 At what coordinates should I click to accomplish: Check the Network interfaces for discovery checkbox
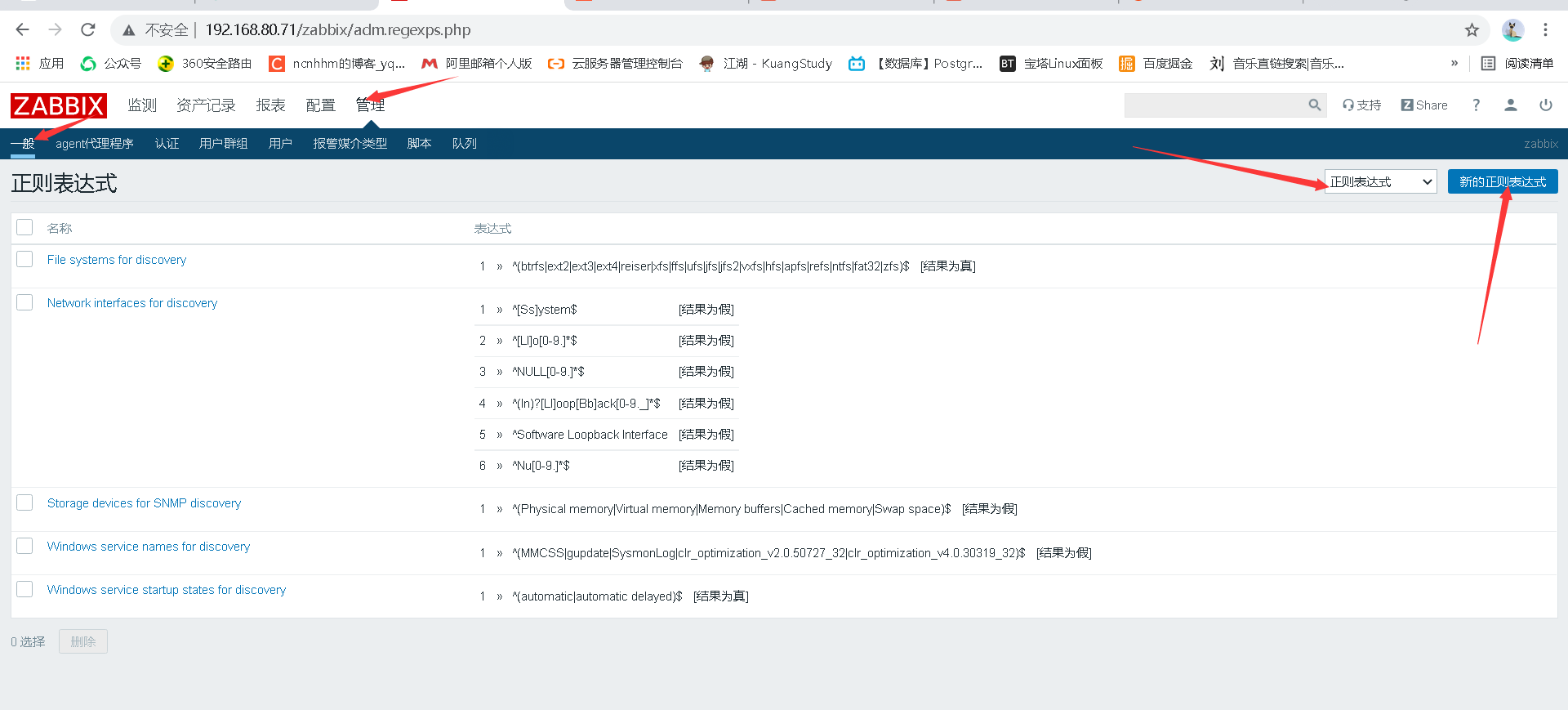(x=24, y=302)
